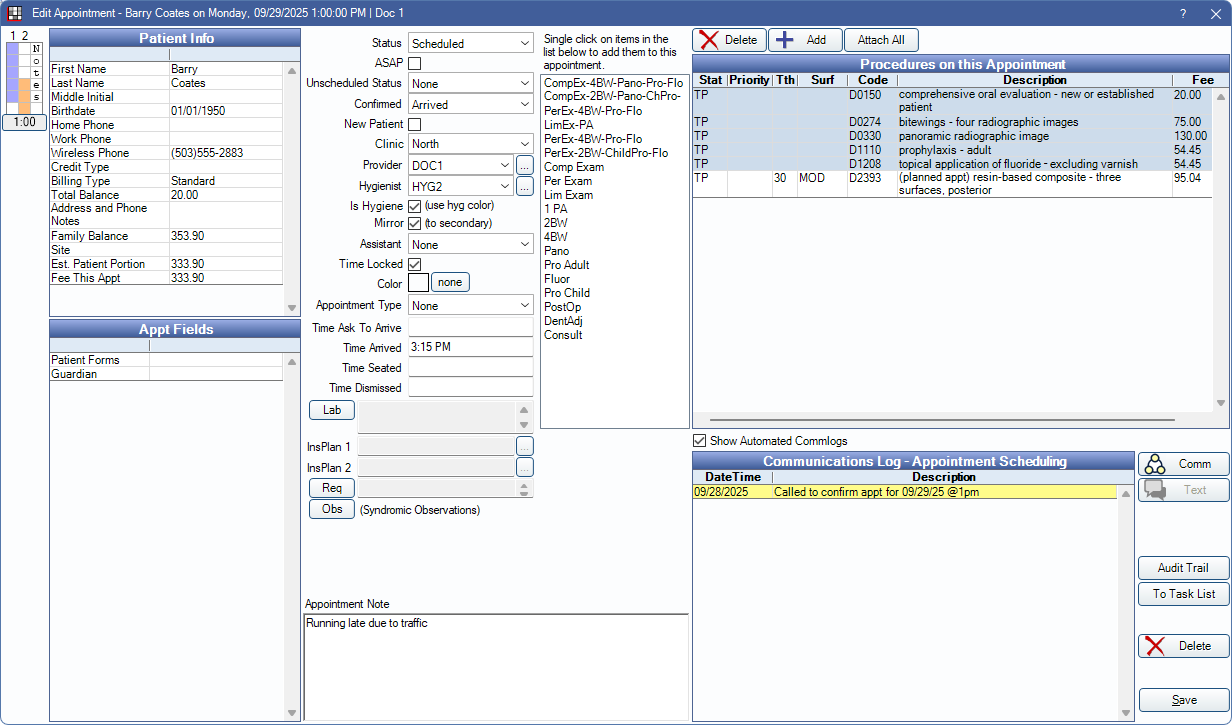Screen dimensions: 1232x725
Task: Select CompEx-4BW-Pano-Pro-Flo from quick add list
Action: click(613, 83)
